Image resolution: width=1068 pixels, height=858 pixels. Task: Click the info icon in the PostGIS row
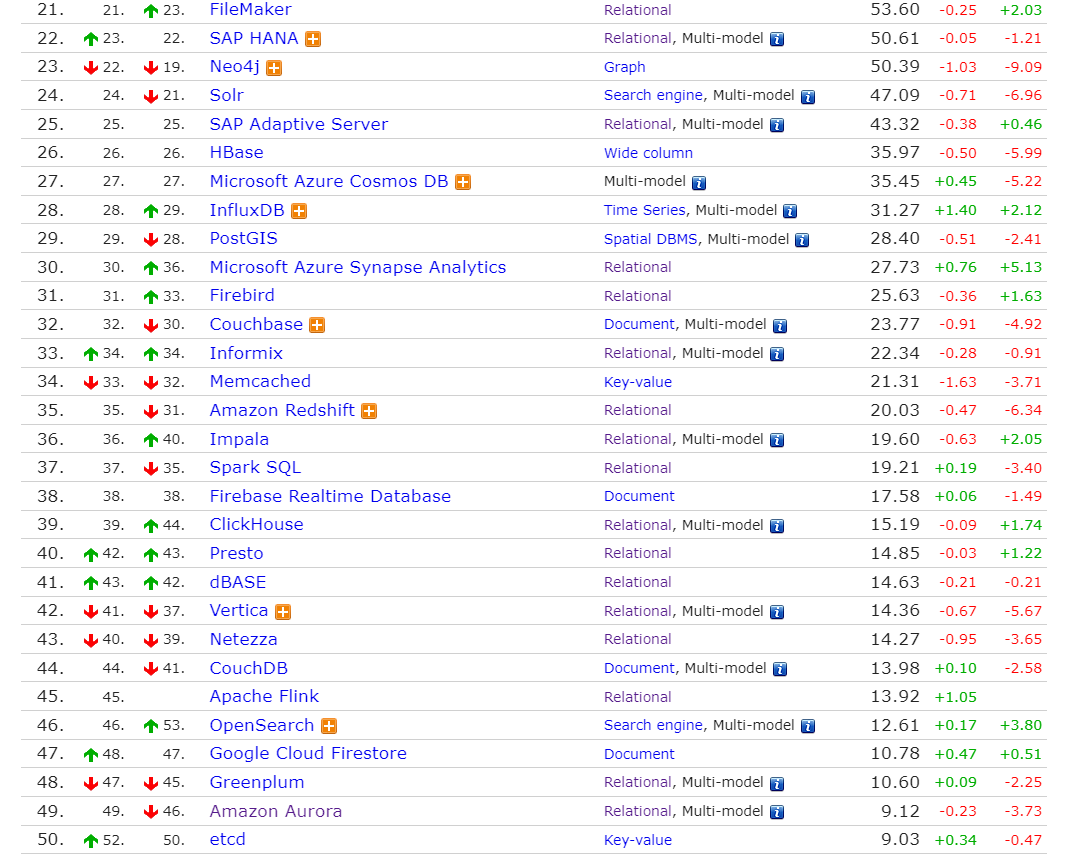(x=802, y=240)
